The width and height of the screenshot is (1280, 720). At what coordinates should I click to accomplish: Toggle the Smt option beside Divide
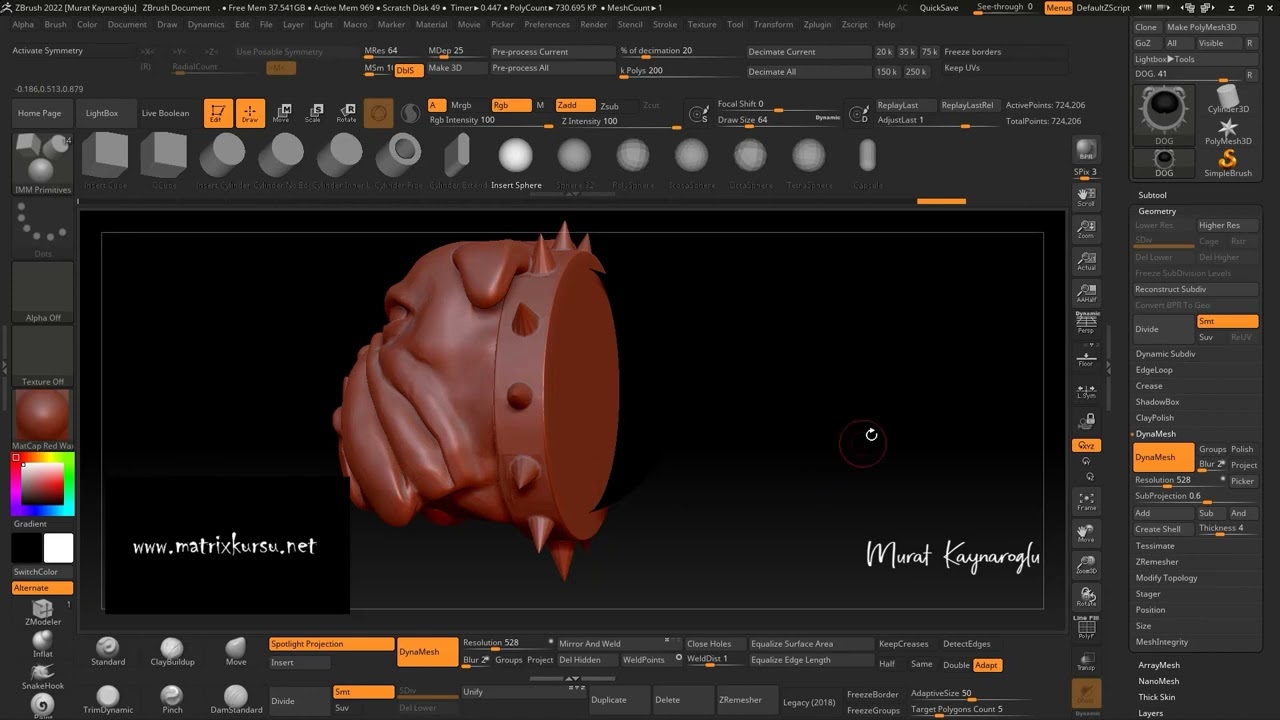pyautogui.click(x=1227, y=321)
